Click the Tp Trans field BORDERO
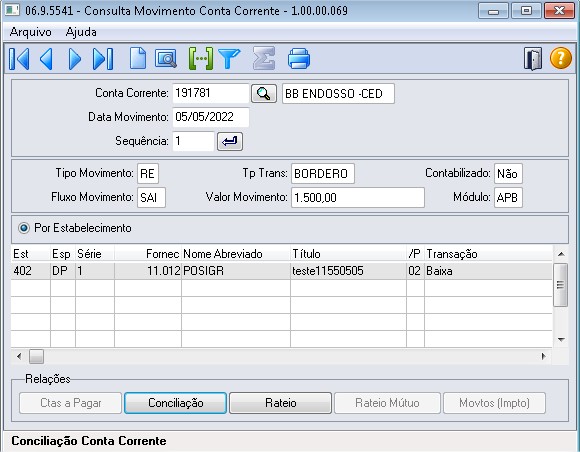Screen dimensions: 580x452 coord(323,173)
